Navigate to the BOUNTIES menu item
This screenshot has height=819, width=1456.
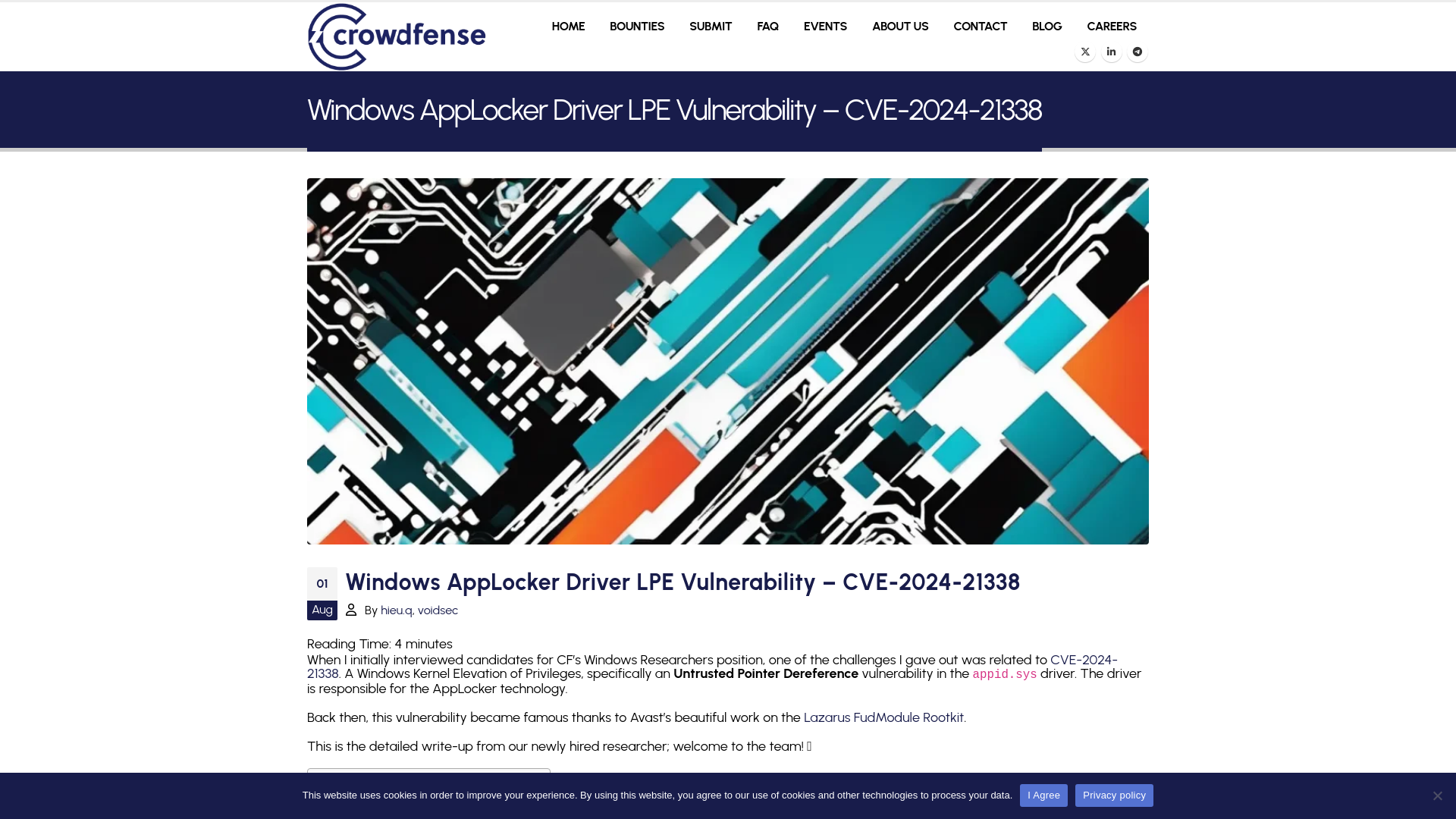pos(637,26)
